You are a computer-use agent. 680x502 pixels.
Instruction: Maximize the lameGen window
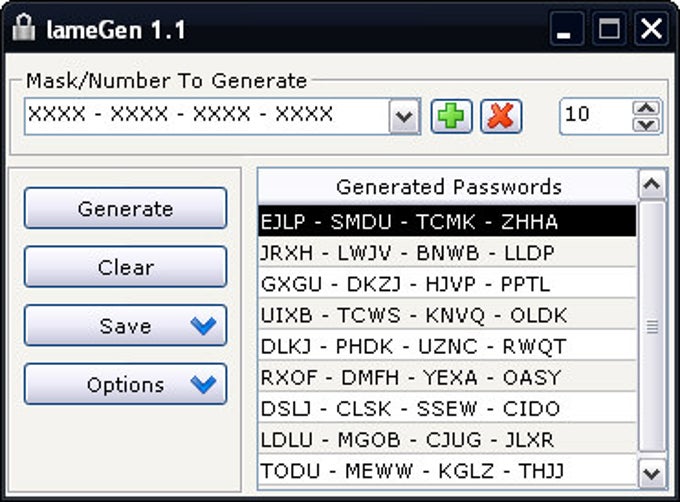tap(609, 29)
